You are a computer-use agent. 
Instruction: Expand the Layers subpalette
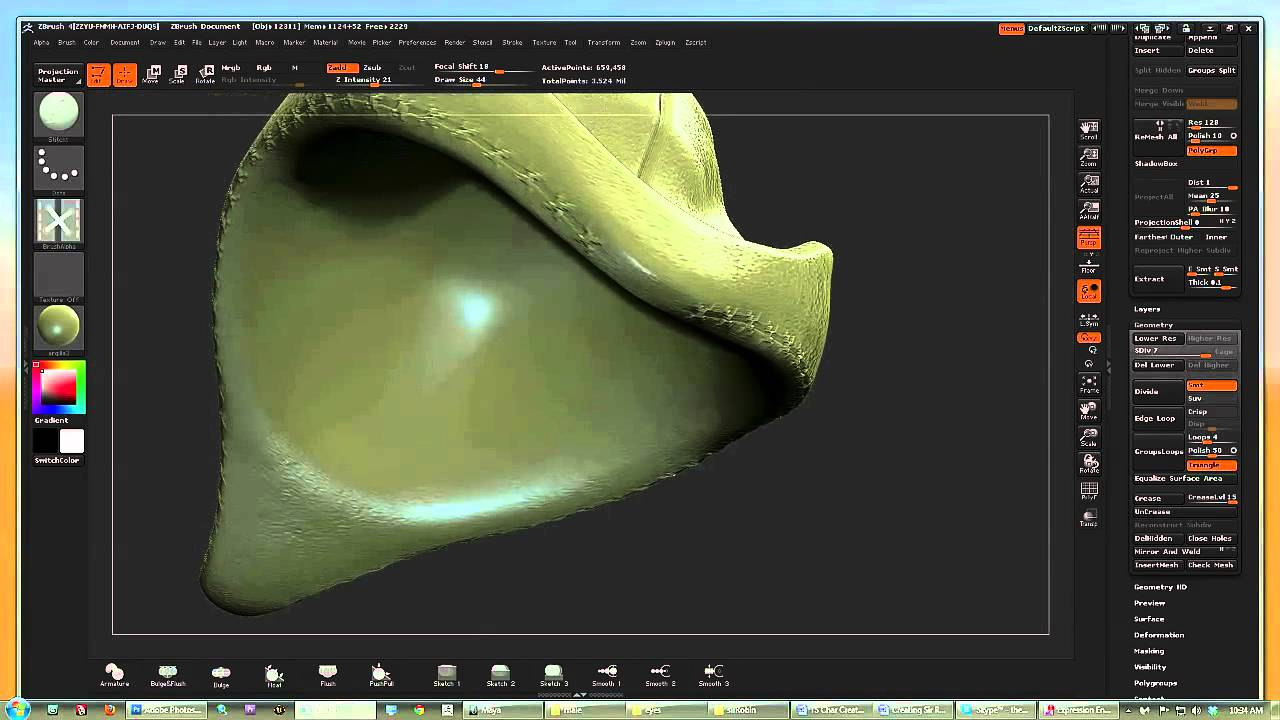(x=1147, y=309)
